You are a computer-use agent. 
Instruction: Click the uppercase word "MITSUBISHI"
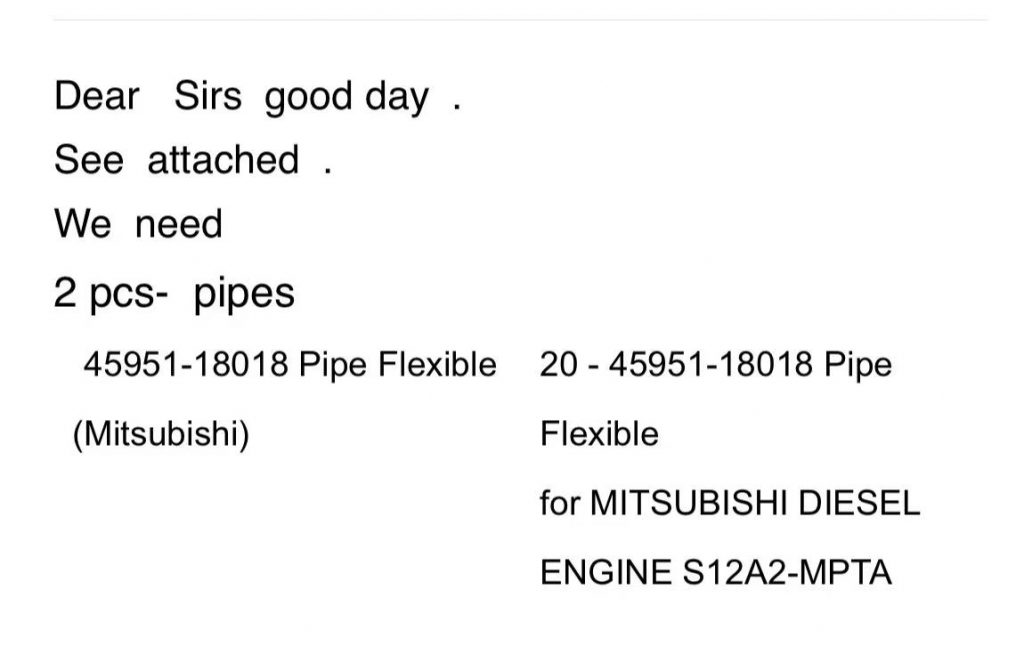pos(687,503)
